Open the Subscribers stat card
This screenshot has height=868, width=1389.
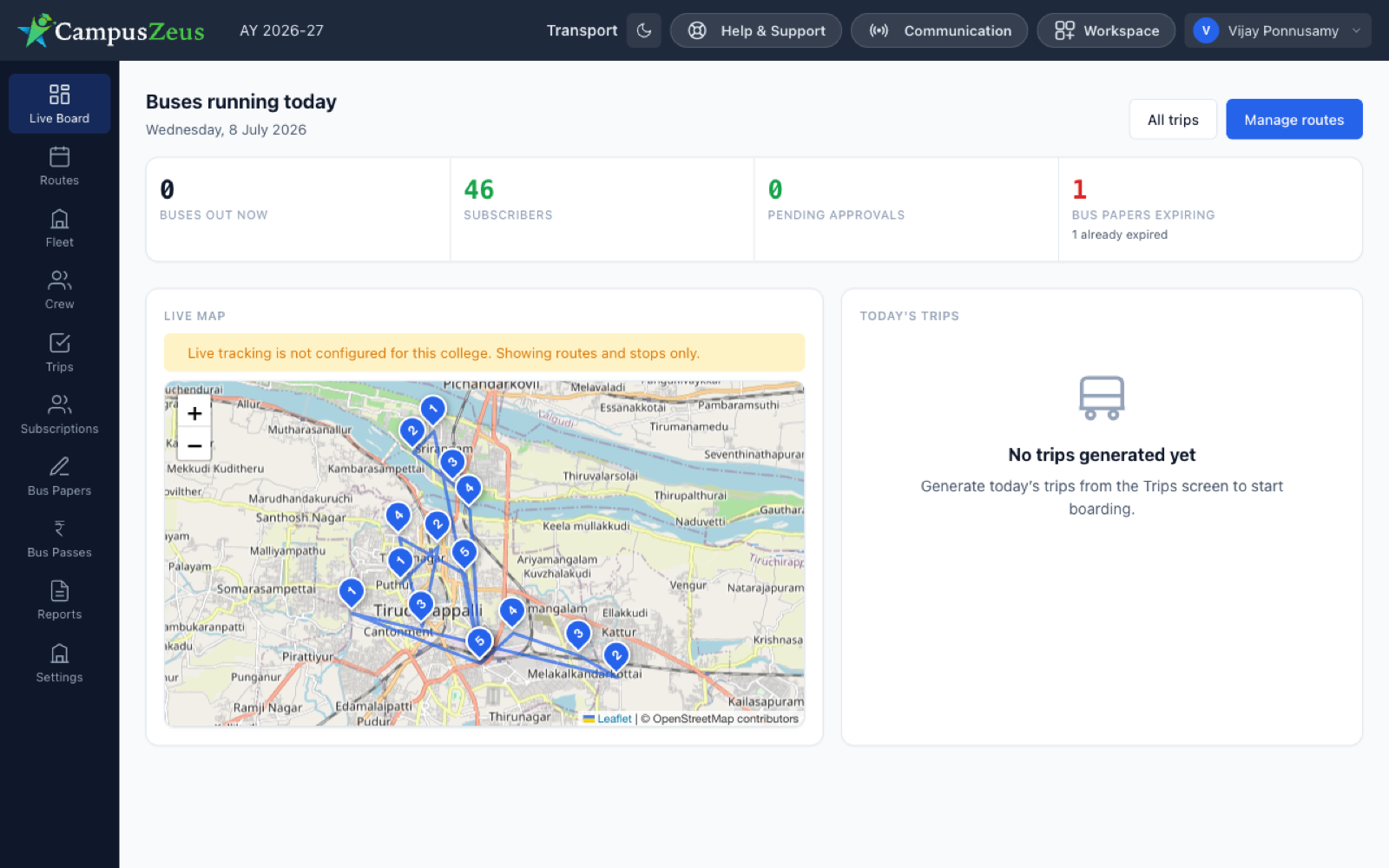tap(602, 209)
